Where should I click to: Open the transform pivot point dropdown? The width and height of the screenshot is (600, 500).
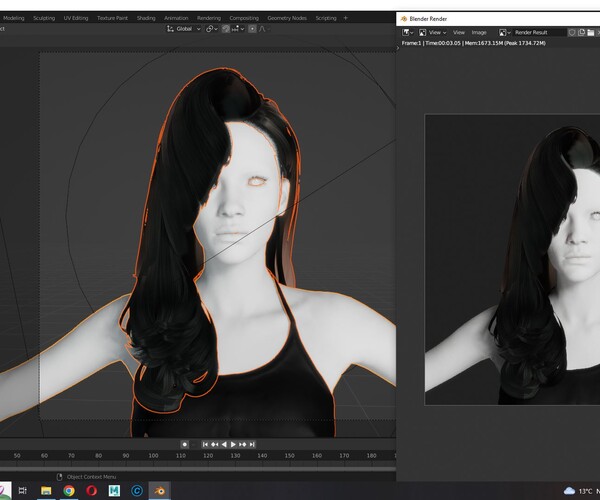tap(212, 29)
